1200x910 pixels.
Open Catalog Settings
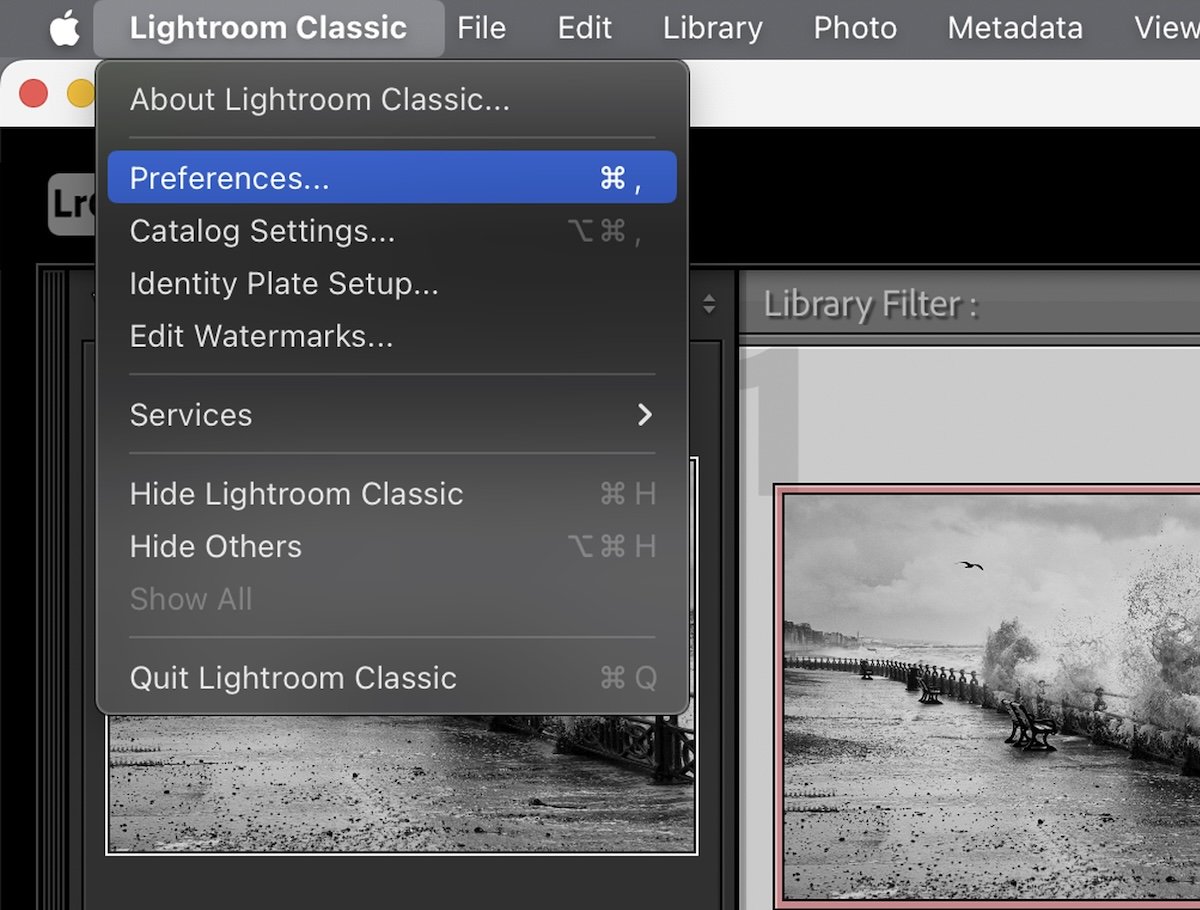coord(260,231)
